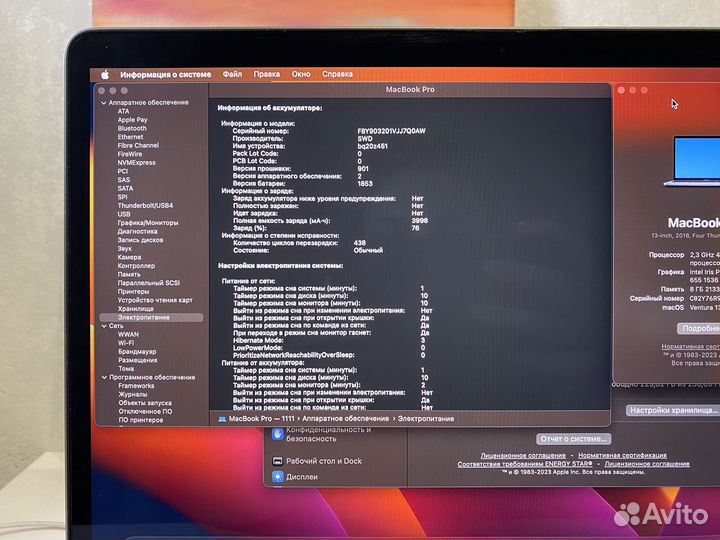
Task: Open the Нормативная сертификация link
Action: point(622,456)
